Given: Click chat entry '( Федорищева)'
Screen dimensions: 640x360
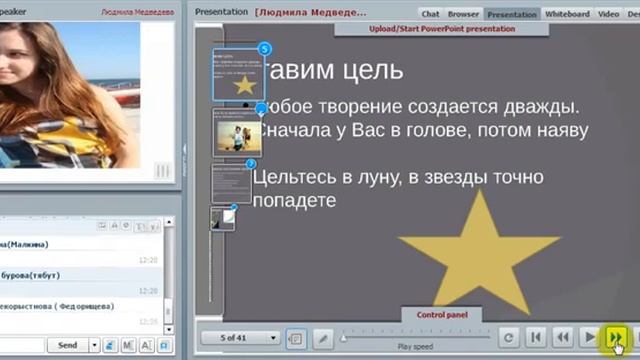Looking at the screenshot, I should [x=81, y=313].
